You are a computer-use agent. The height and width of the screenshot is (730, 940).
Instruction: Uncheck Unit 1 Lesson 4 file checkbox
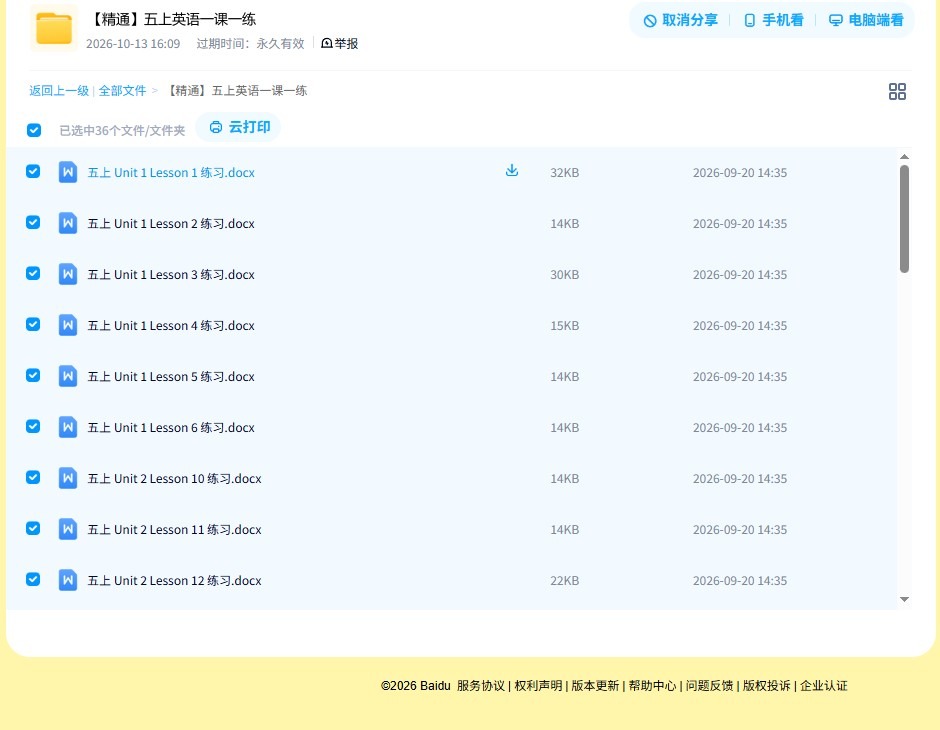pos(33,324)
